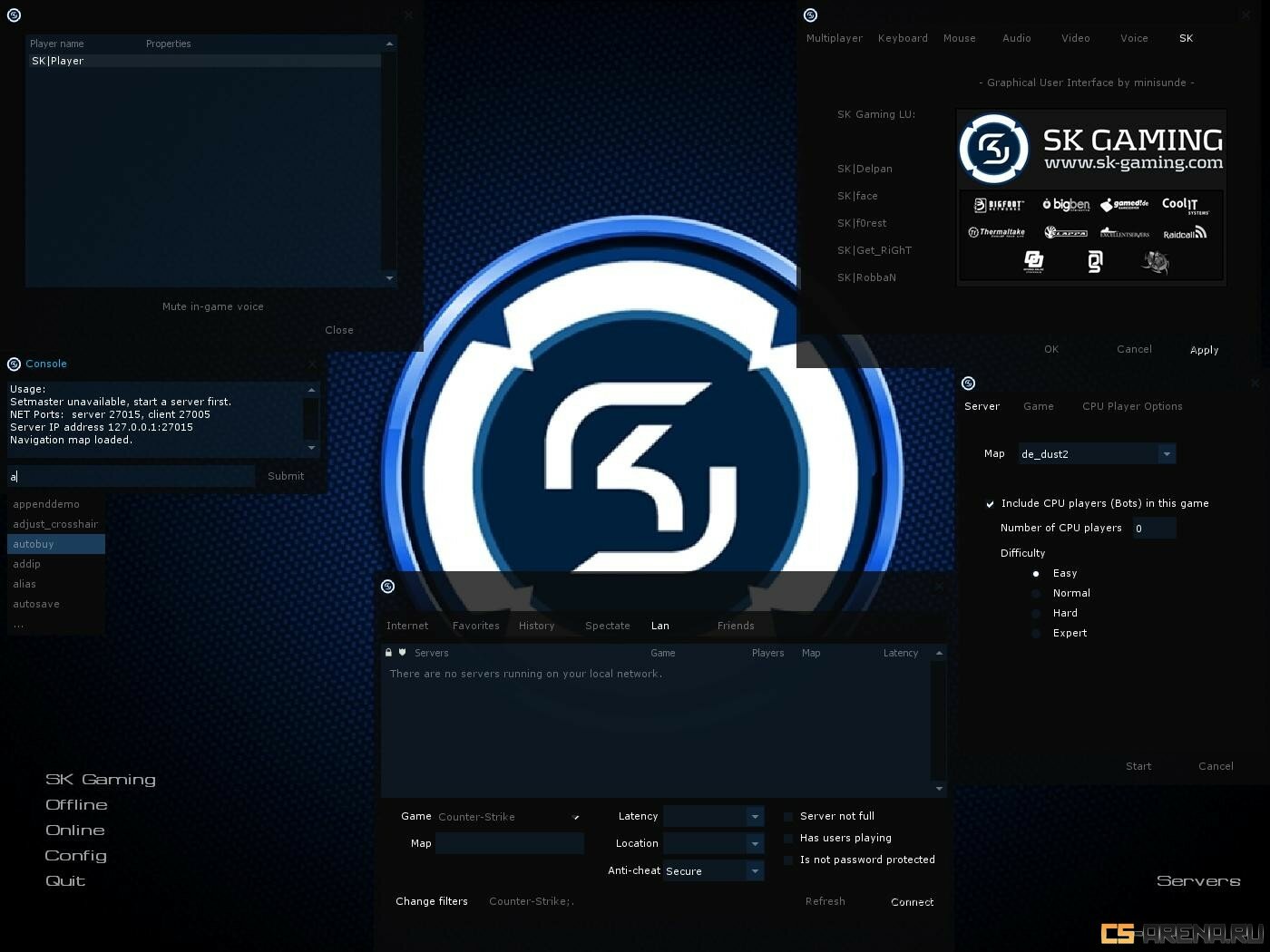Screen dimensions: 1270x952
Task: Open the Map dropdown showing de_dust2
Action: (x=1167, y=454)
